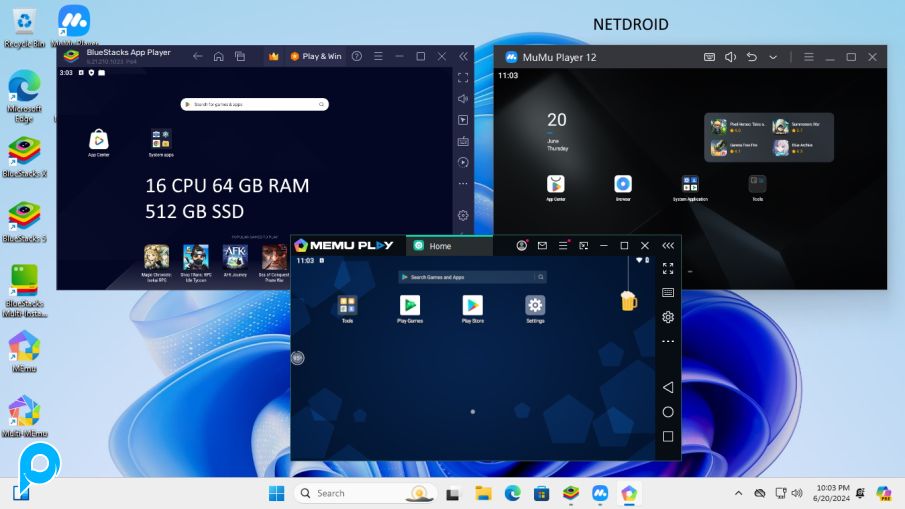Open BlueStacks hamburger menu
905x509 pixels.
point(379,57)
